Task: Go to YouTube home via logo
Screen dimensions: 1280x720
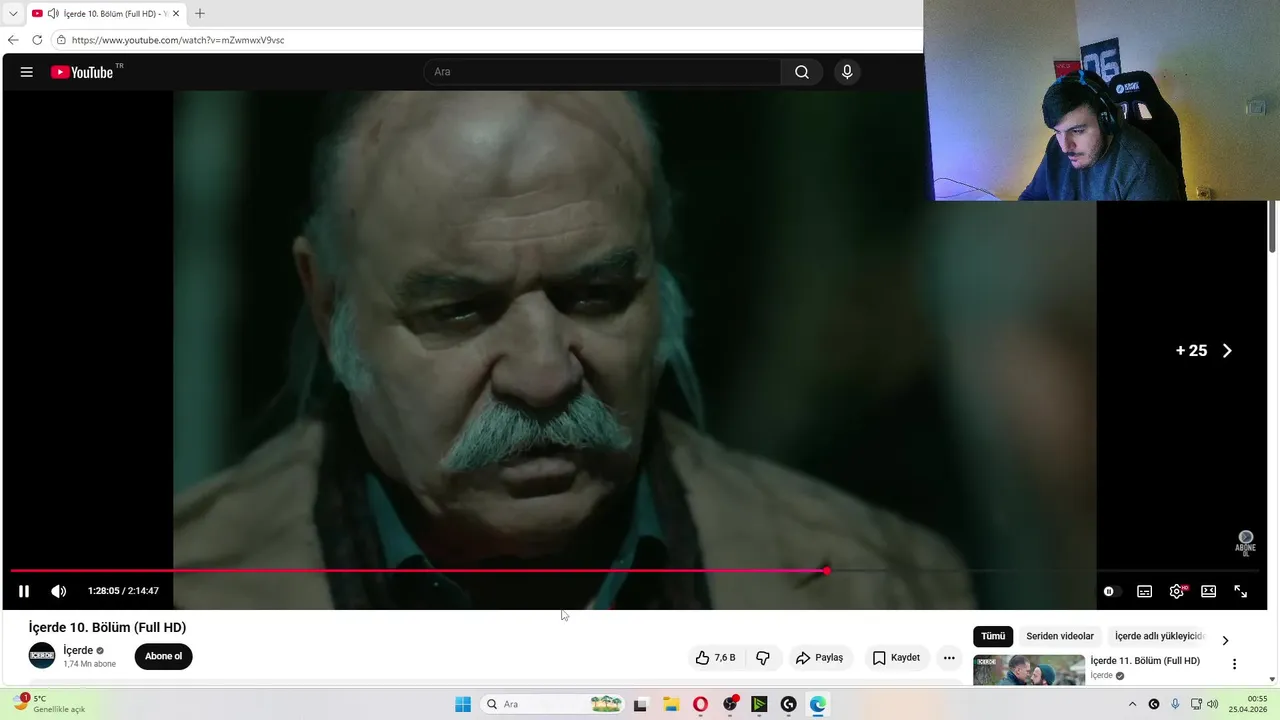Action: click(x=82, y=72)
